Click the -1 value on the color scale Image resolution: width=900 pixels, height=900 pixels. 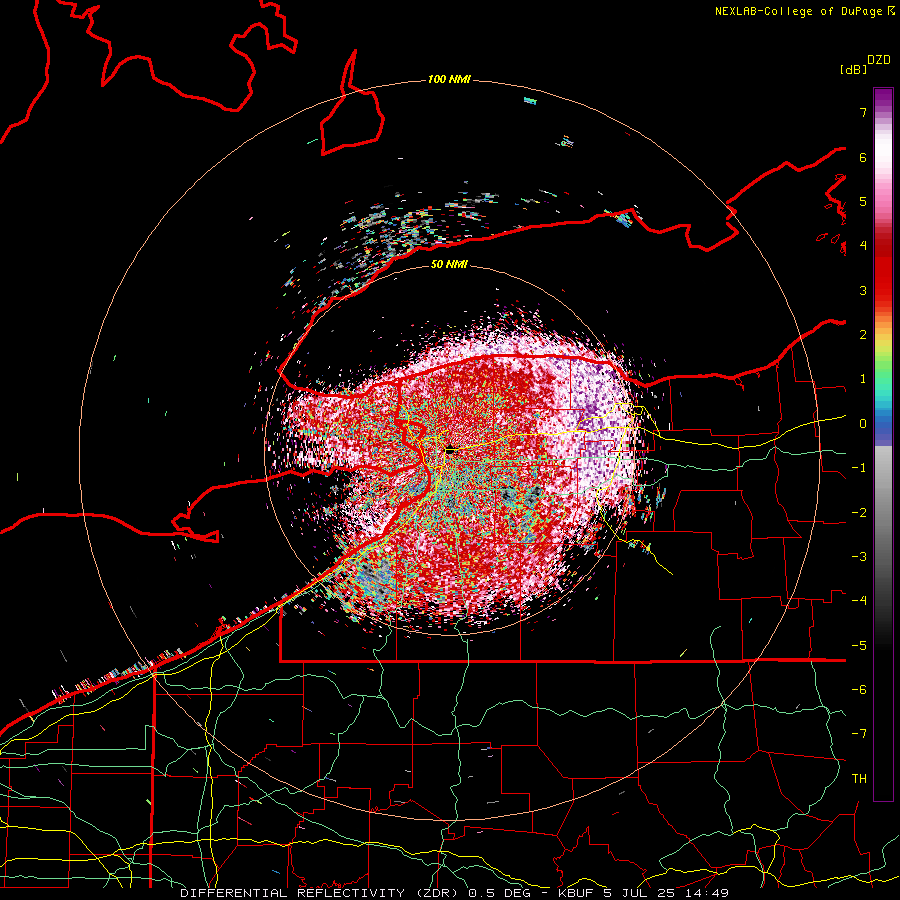coord(859,468)
